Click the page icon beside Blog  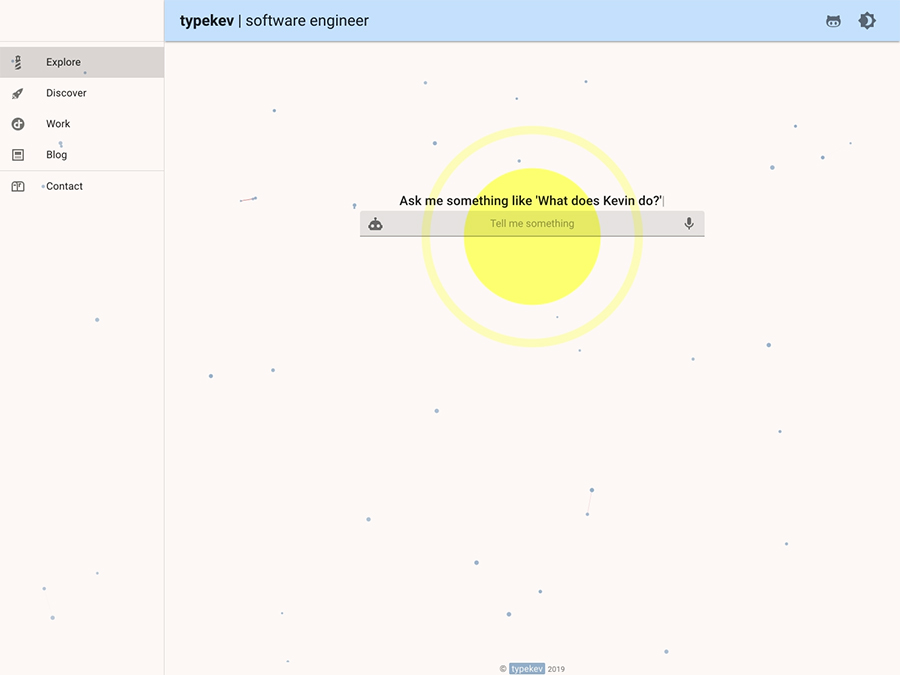tap(17, 155)
